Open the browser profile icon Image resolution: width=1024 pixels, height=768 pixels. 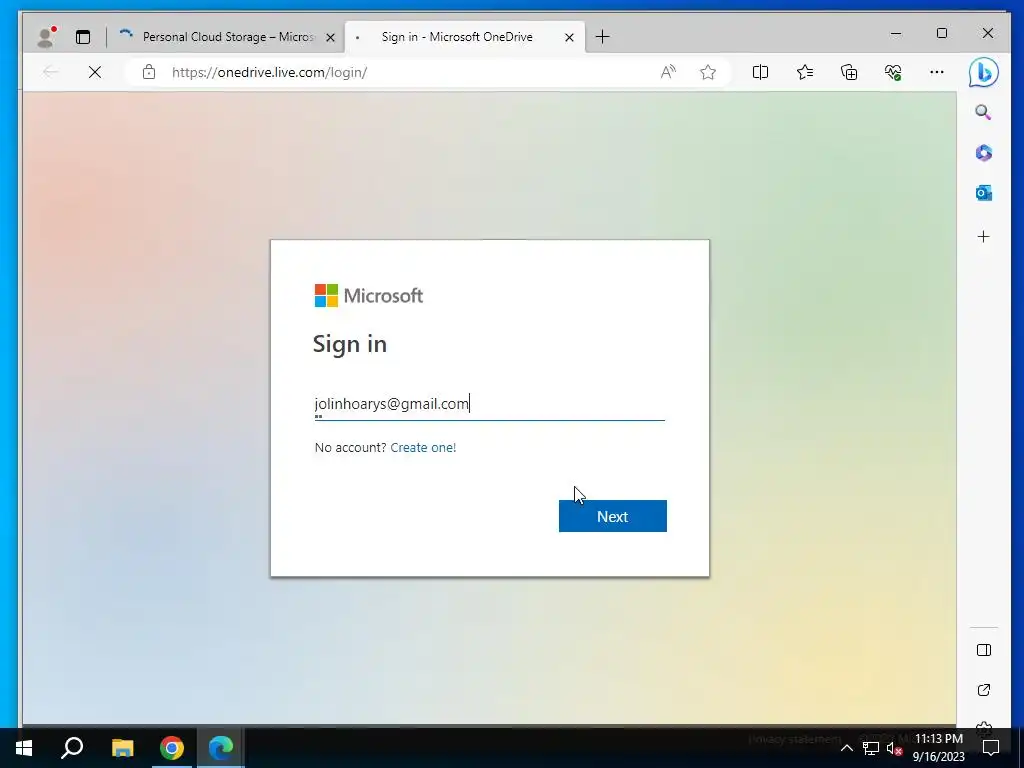[46, 37]
